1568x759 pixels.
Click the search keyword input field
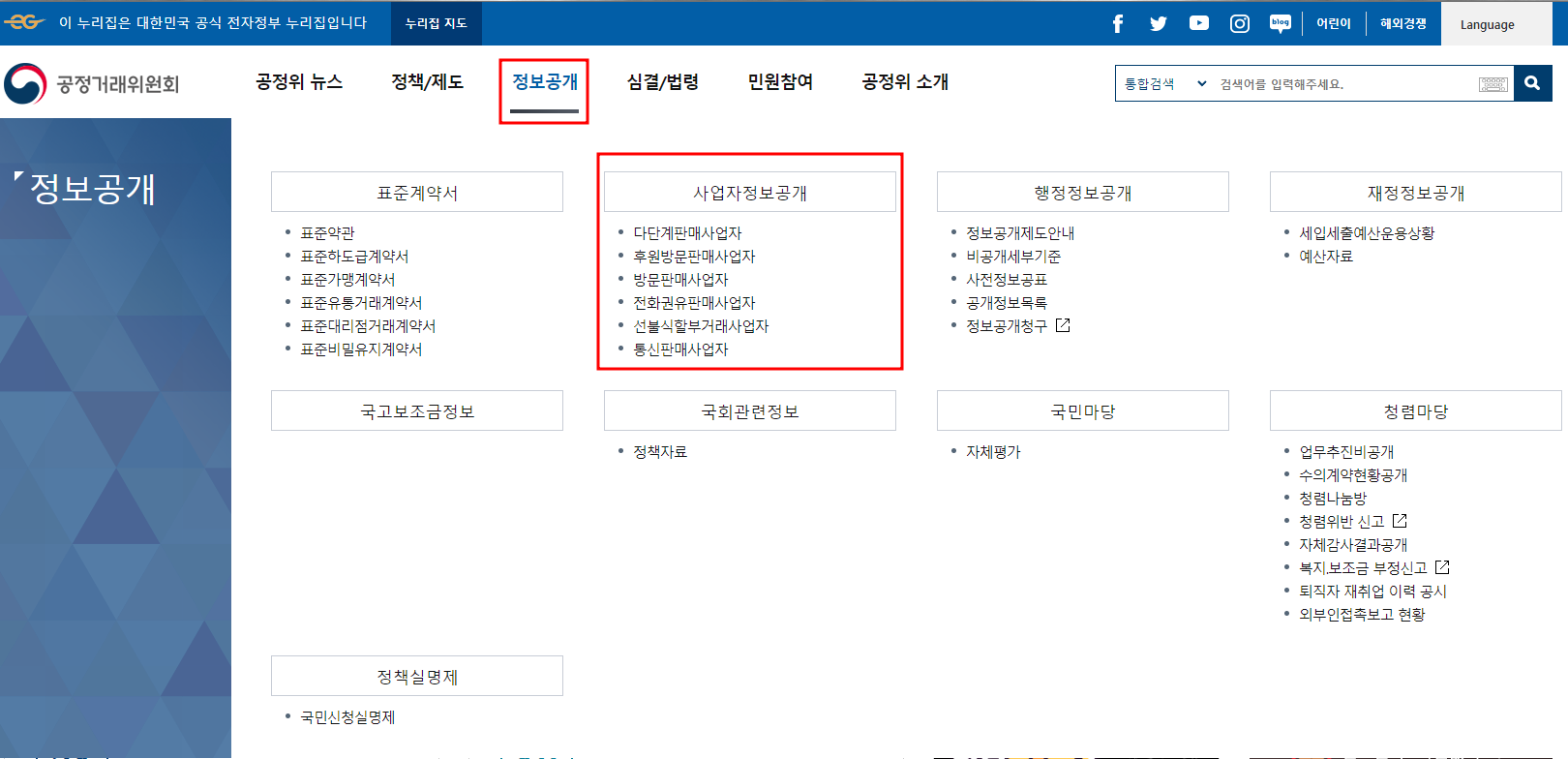1345,84
